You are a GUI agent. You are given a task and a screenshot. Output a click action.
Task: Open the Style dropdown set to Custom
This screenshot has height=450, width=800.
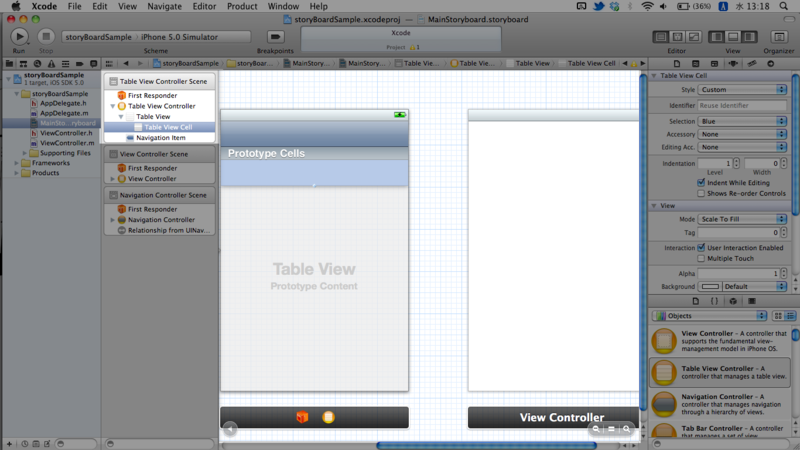coord(742,89)
